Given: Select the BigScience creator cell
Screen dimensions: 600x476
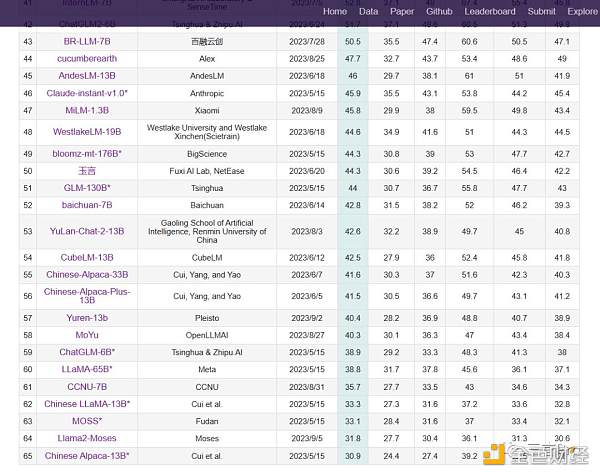Looking at the screenshot, I should point(207,154).
